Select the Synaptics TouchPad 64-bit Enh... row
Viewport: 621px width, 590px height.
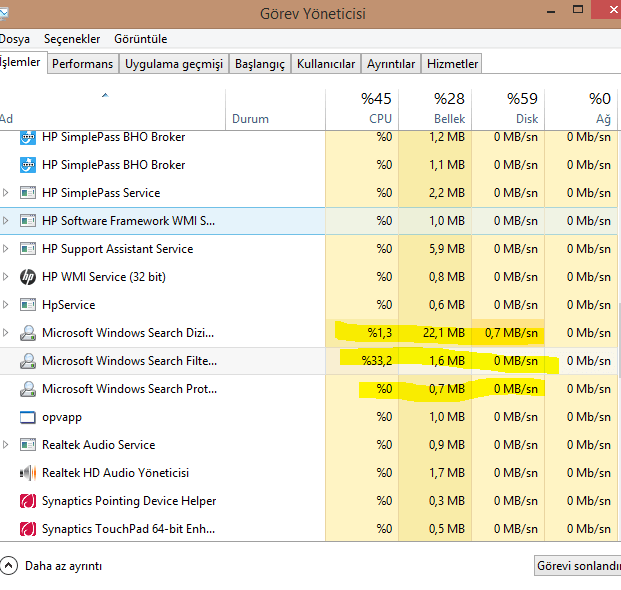click(x=309, y=529)
